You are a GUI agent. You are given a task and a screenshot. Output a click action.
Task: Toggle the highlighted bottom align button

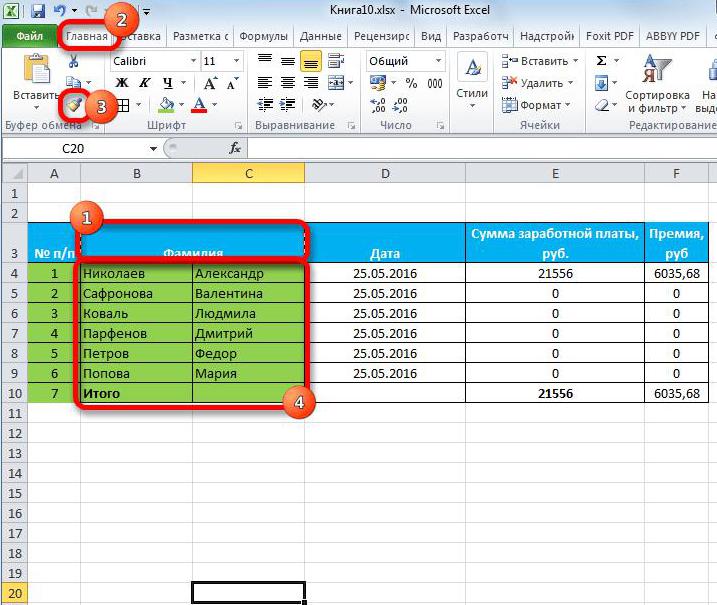(x=311, y=61)
